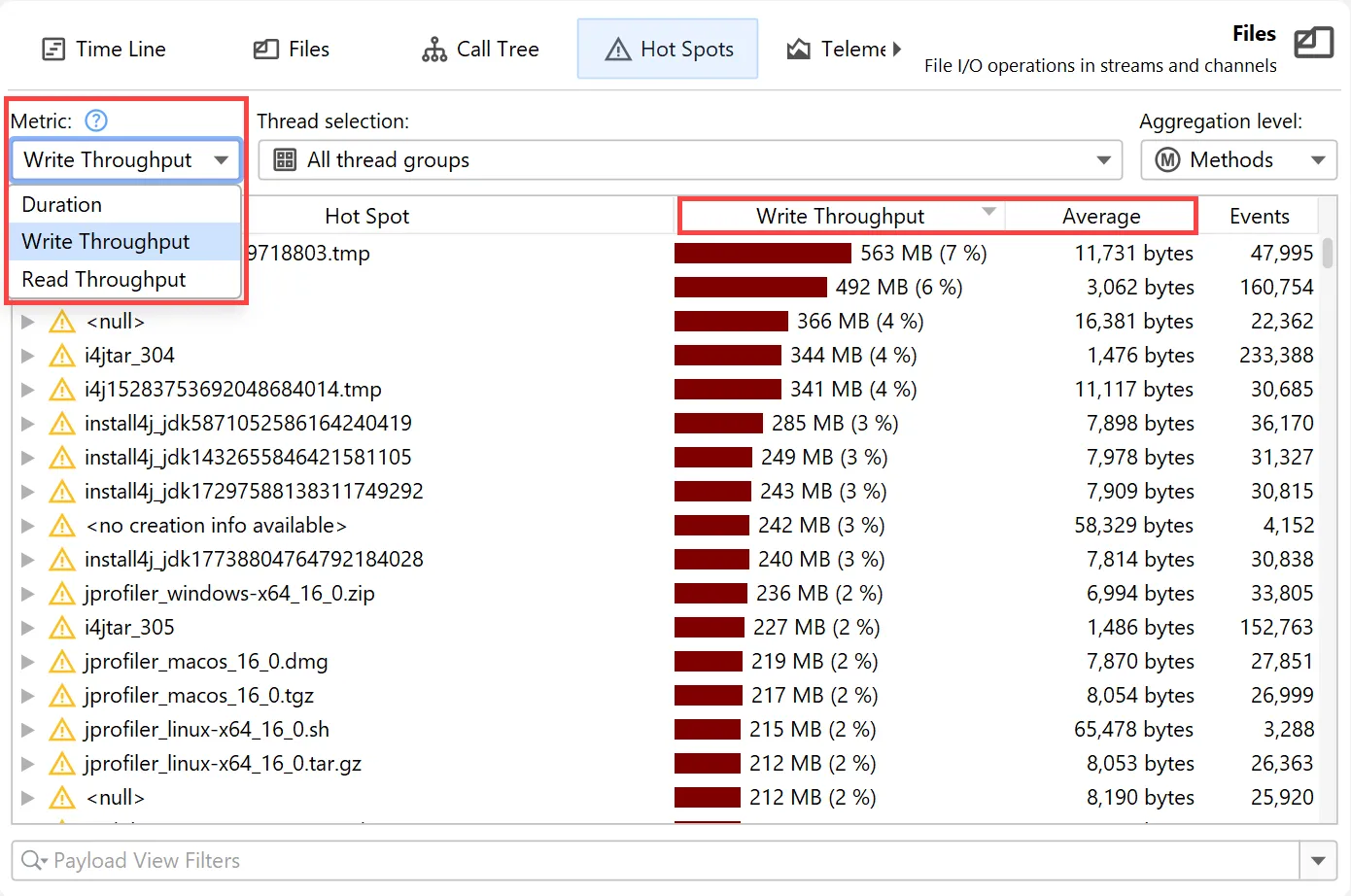Screen dimensions: 1351x896
Task: Click warning icon beside jprofiler_linux-x64_16_0.sh
Action: point(62,730)
